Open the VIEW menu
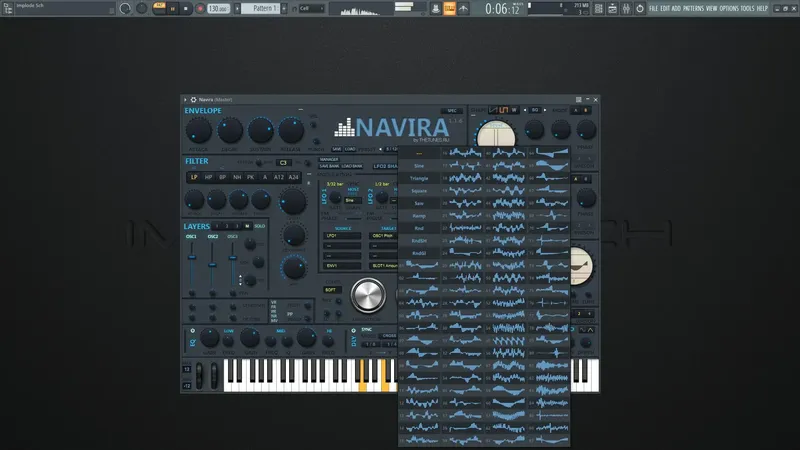 coord(711,9)
